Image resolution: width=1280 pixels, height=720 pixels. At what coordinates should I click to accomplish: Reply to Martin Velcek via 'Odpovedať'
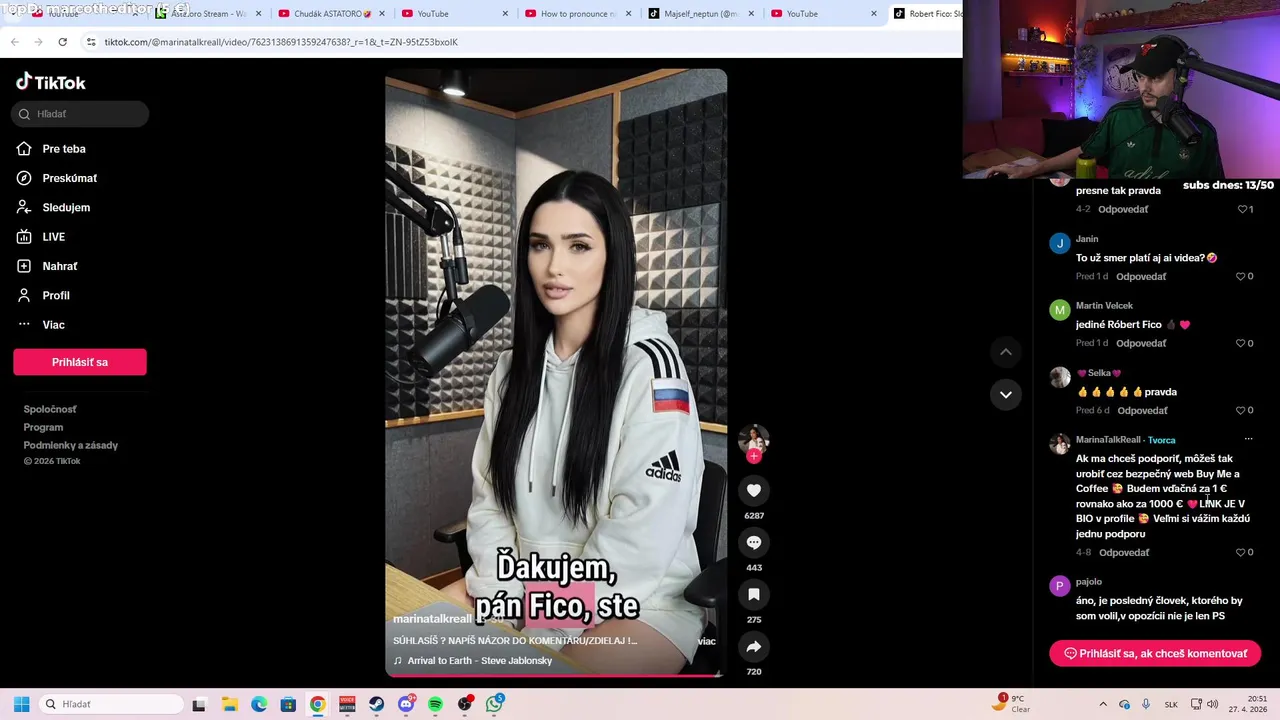[1141, 343]
